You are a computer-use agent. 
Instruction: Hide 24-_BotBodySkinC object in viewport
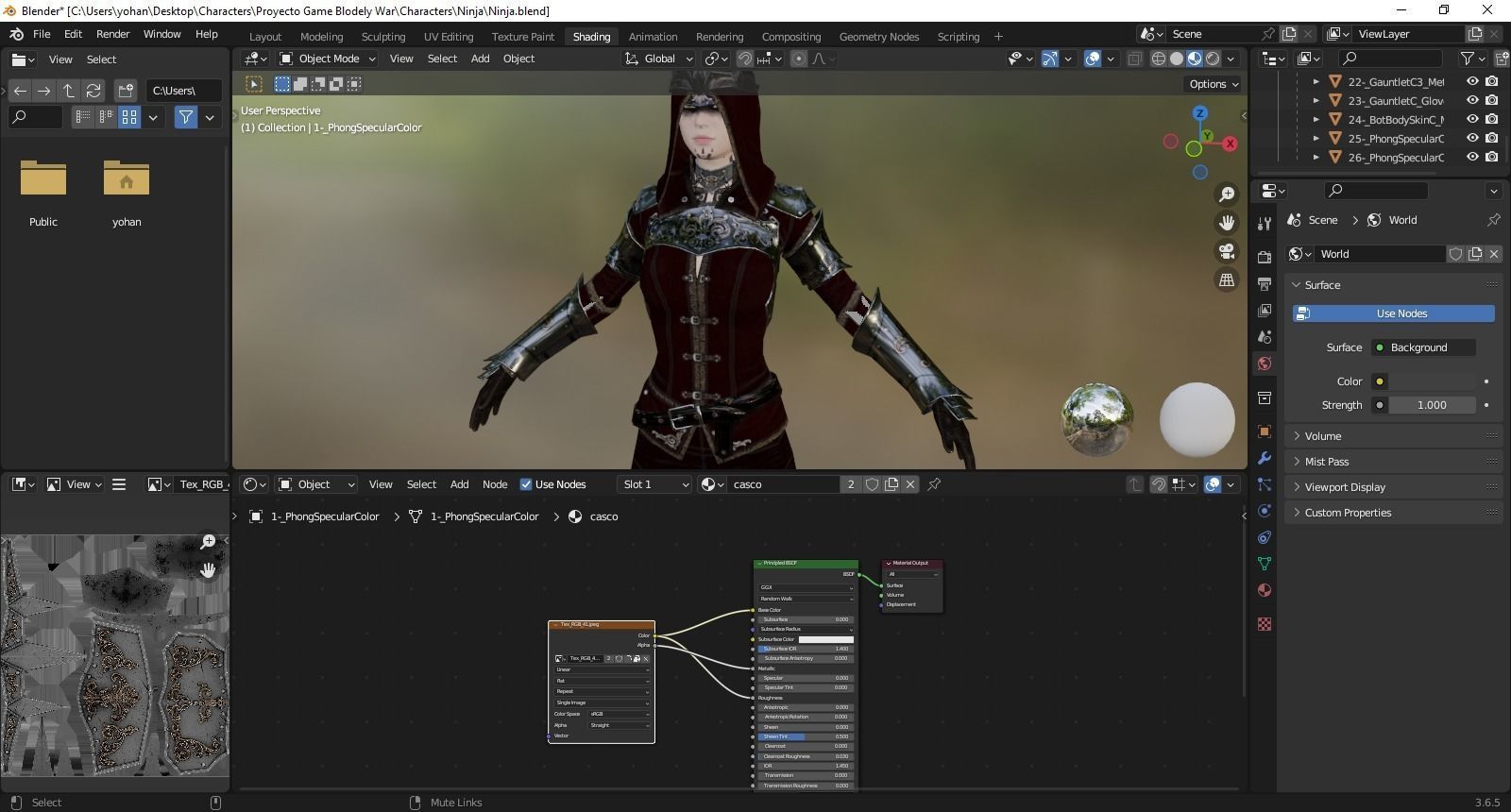click(1472, 120)
